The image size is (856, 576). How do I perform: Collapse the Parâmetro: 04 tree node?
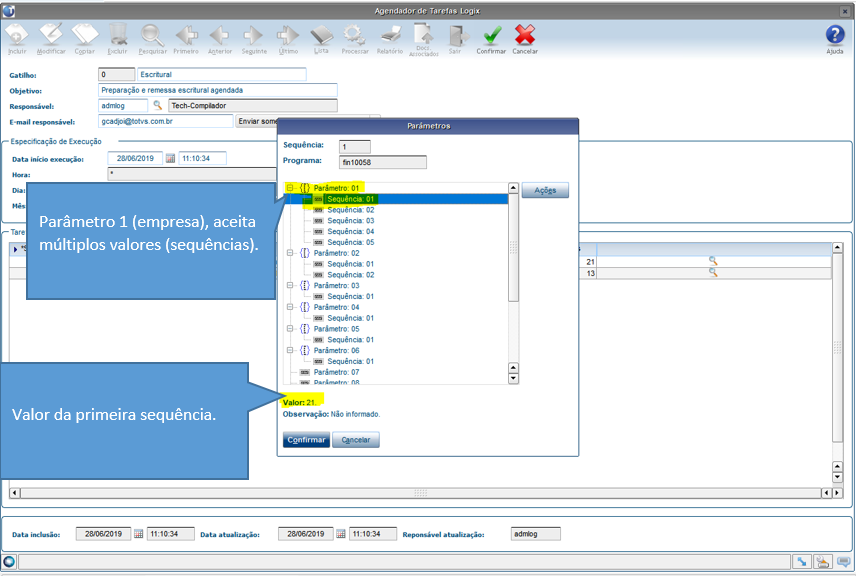pos(290,307)
